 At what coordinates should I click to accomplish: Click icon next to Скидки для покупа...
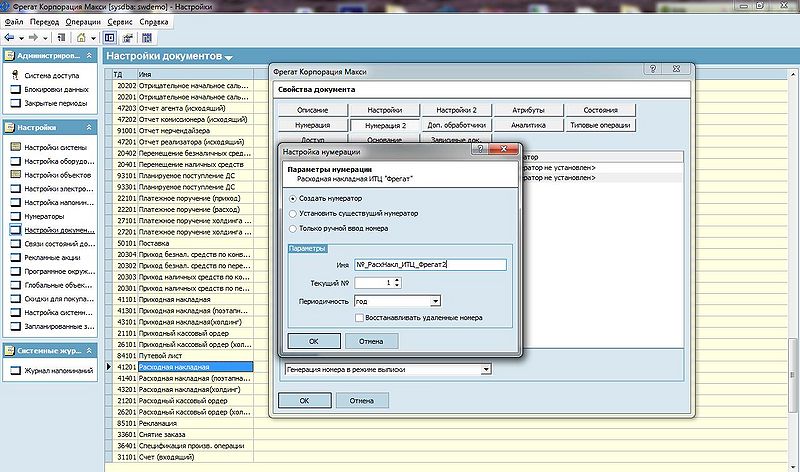[16, 299]
